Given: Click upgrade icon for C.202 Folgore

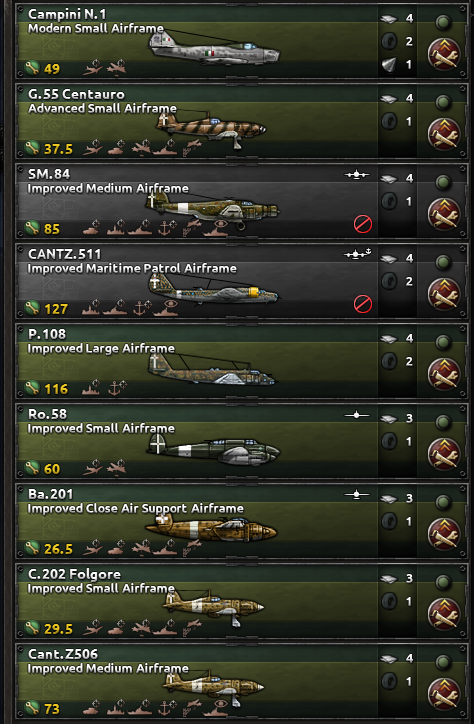Looking at the screenshot, I should [x=444, y=614].
